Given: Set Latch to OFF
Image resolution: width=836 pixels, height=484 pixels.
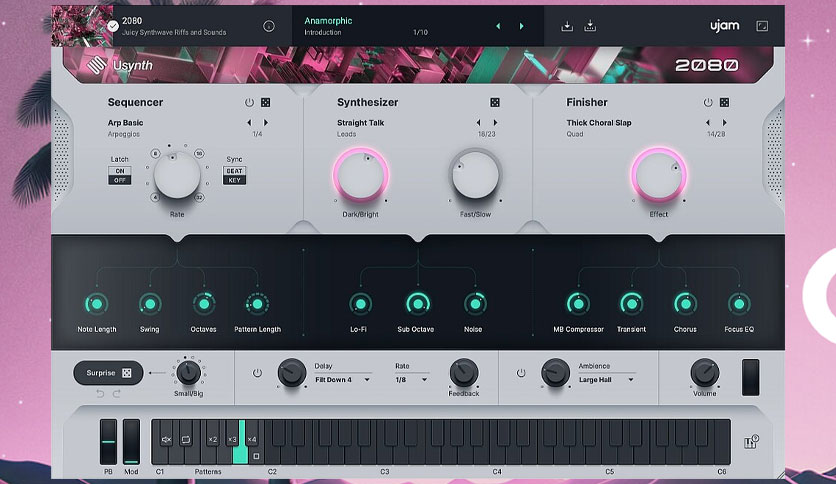Looking at the screenshot, I should point(119,180).
